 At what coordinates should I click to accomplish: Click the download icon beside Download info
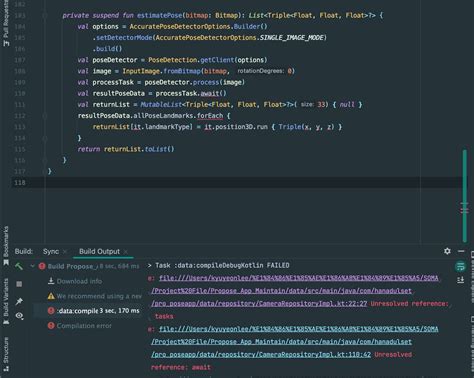point(51,281)
